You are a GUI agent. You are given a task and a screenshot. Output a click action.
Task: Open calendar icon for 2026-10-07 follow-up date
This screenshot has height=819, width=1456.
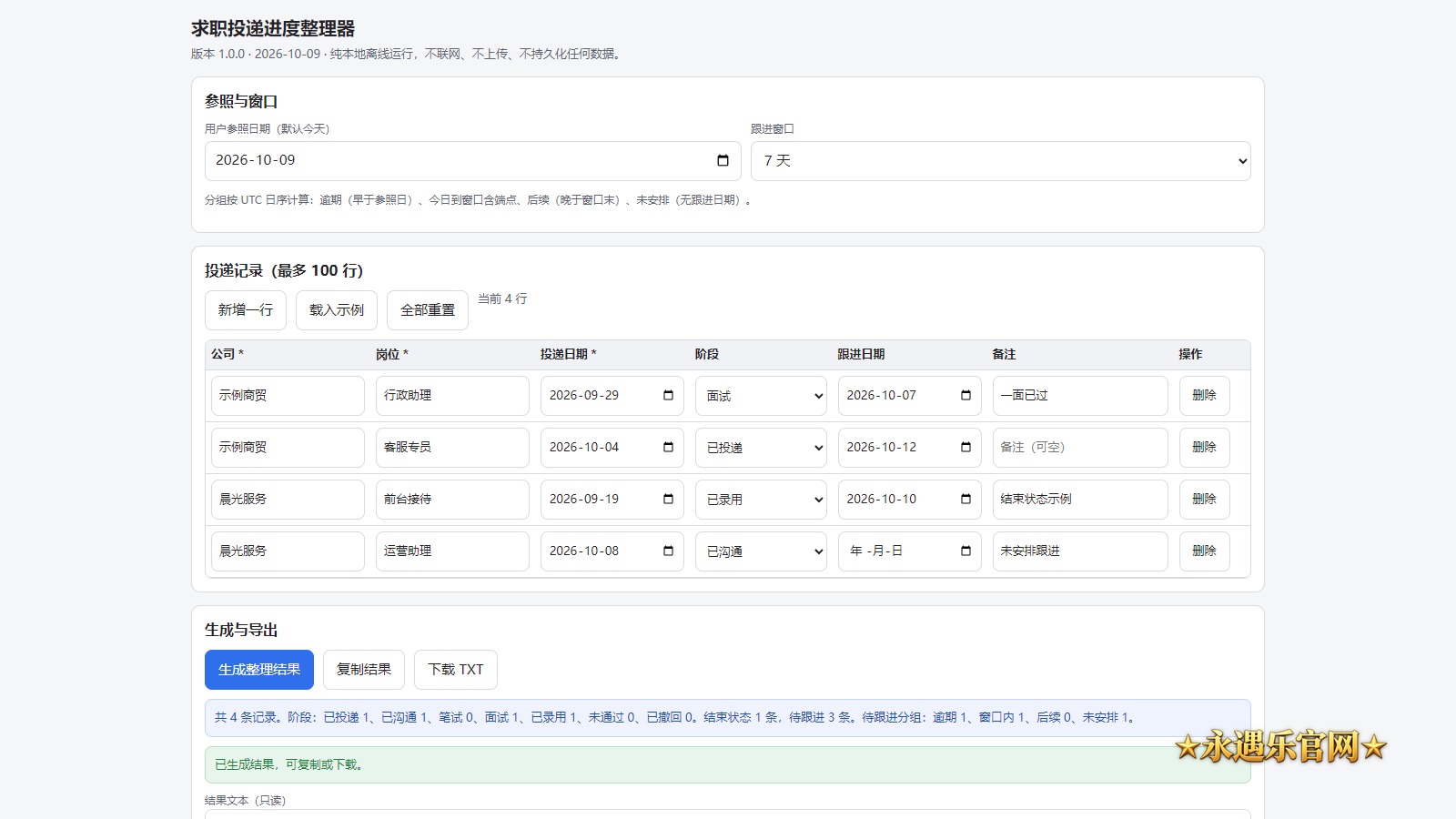(966, 396)
